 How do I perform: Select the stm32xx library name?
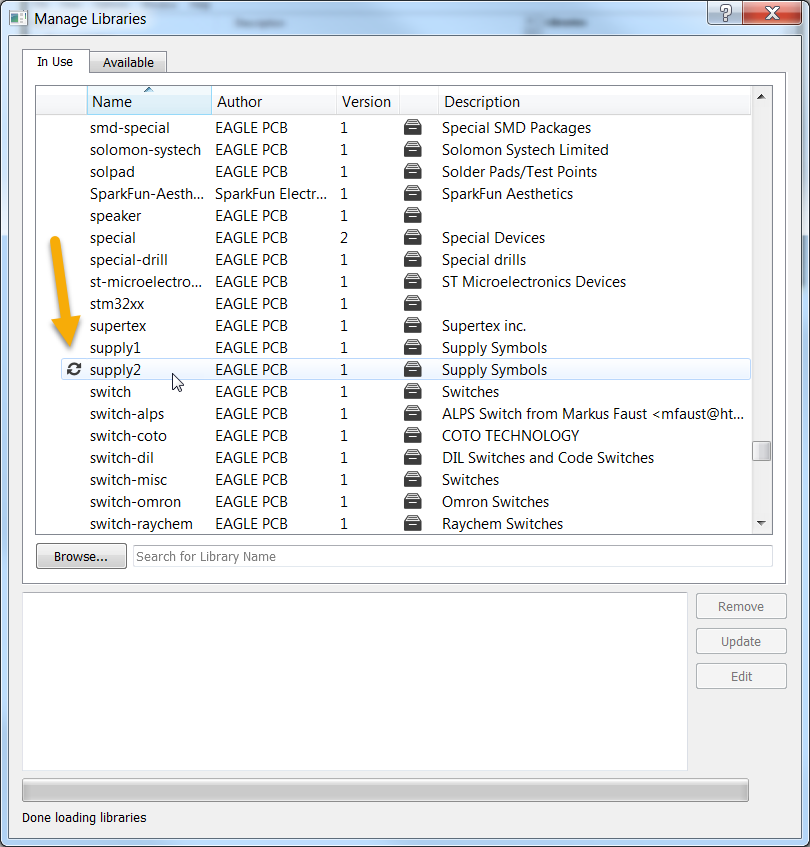click(x=117, y=304)
